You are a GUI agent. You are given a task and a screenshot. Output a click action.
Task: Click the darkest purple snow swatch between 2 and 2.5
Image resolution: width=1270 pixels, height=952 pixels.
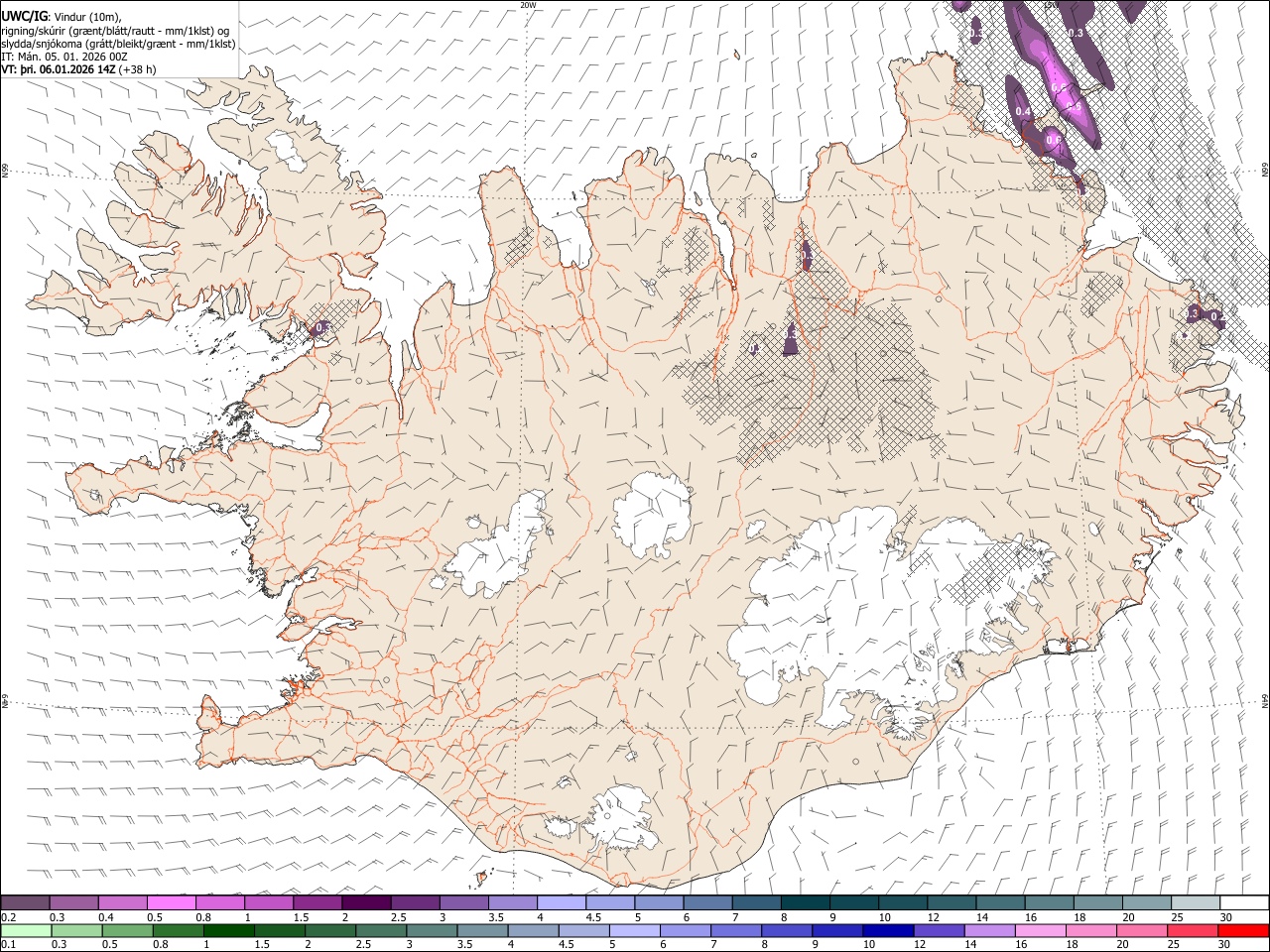coord(366,902)
